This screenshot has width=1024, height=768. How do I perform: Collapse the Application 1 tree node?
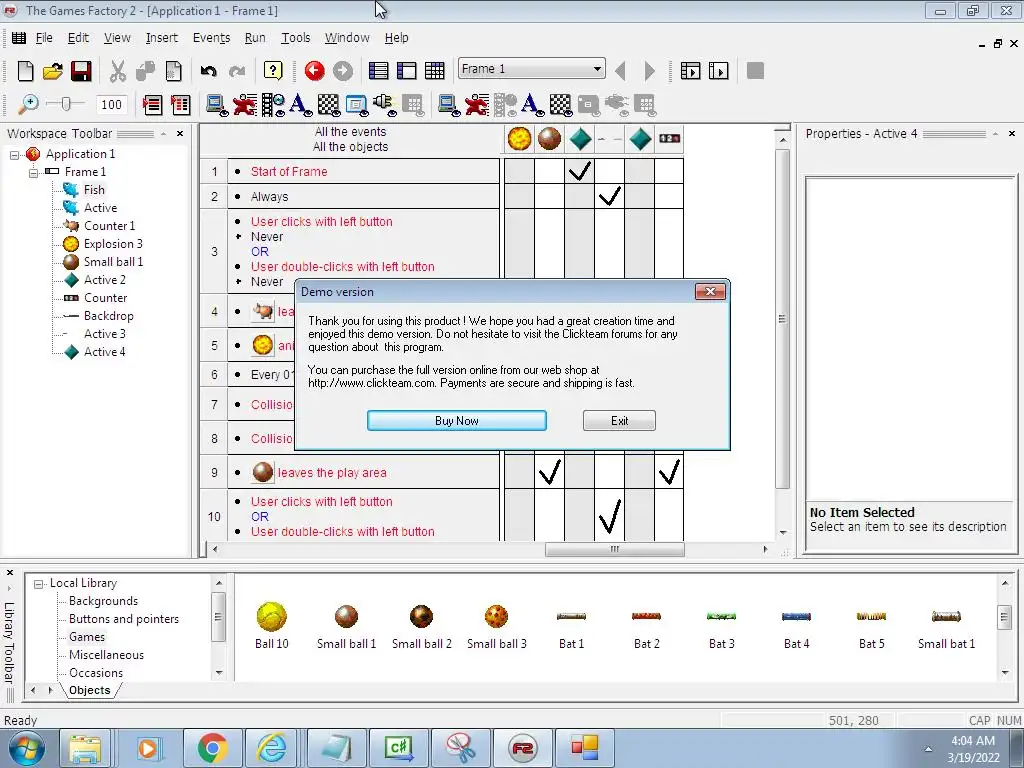click(x=14, y=155)
